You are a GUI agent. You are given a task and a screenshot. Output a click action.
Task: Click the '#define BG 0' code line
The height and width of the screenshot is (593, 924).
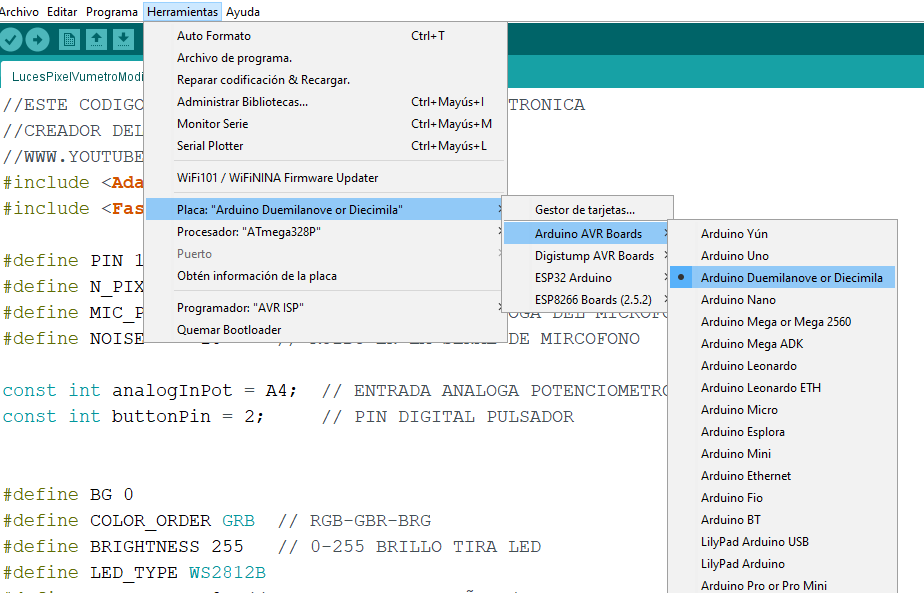click(68, 495)
